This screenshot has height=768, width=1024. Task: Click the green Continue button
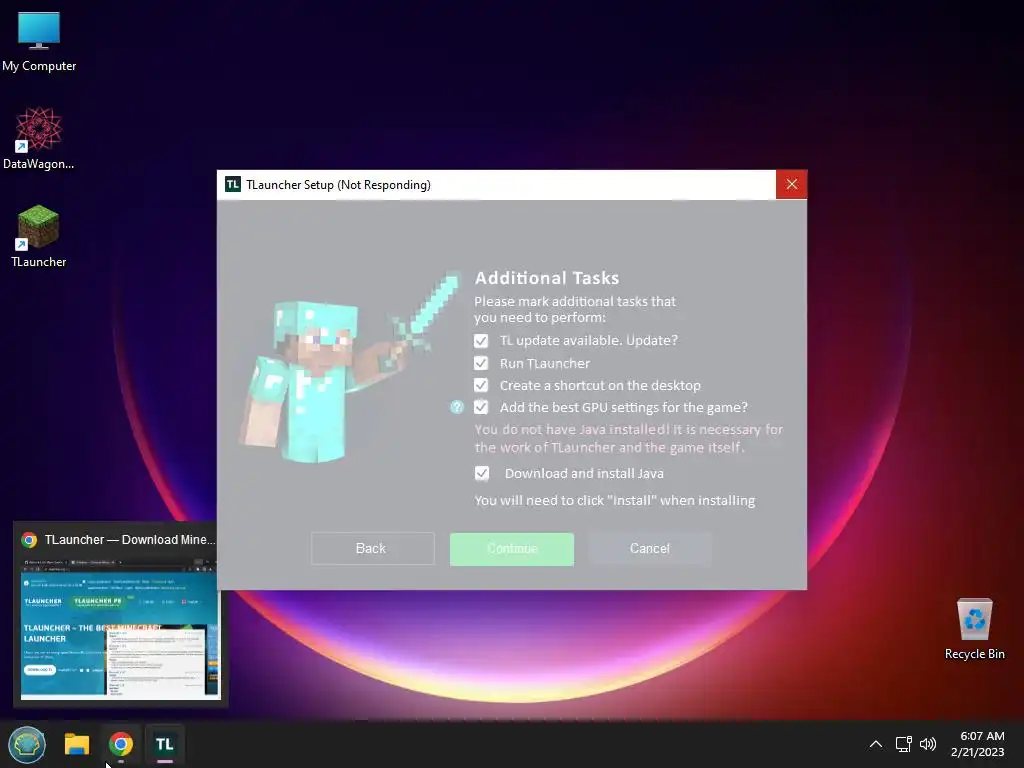coord(512,549)
